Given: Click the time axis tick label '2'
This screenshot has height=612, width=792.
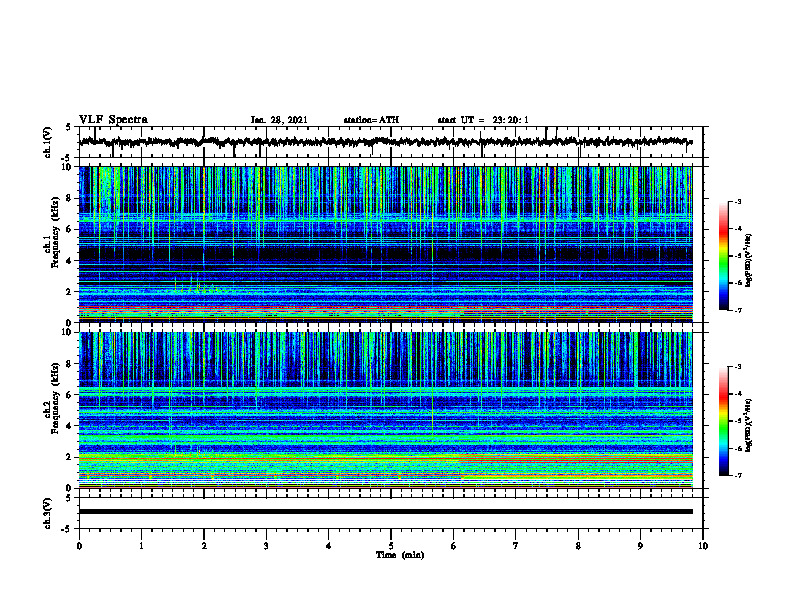Looking at the screenshot, I should pyautogui.click(x=204, y=546).
